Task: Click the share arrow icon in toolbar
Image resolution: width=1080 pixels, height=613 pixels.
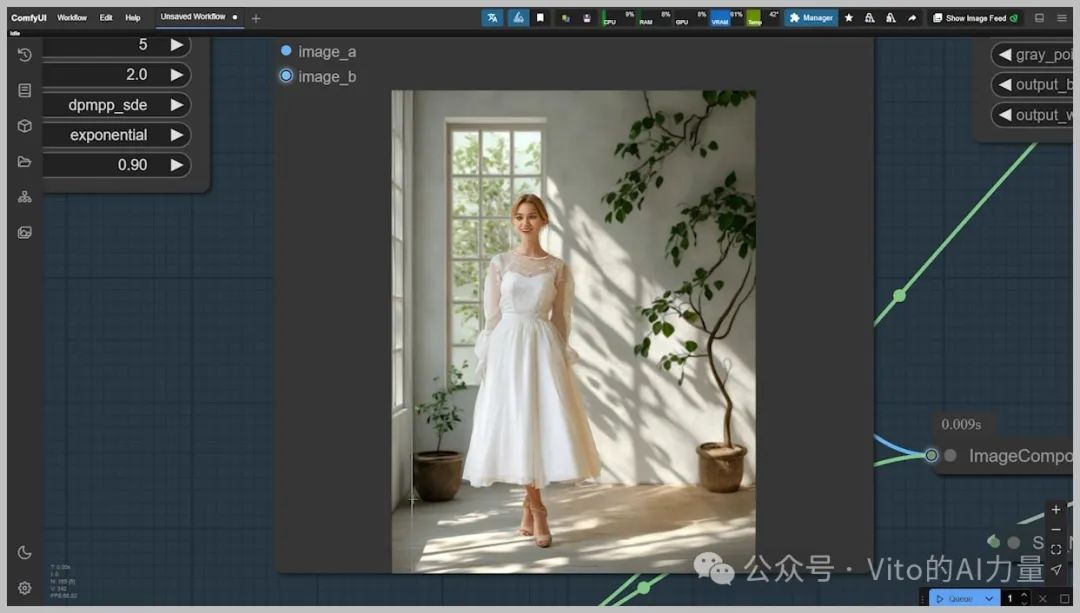Action: pos(912,18)
